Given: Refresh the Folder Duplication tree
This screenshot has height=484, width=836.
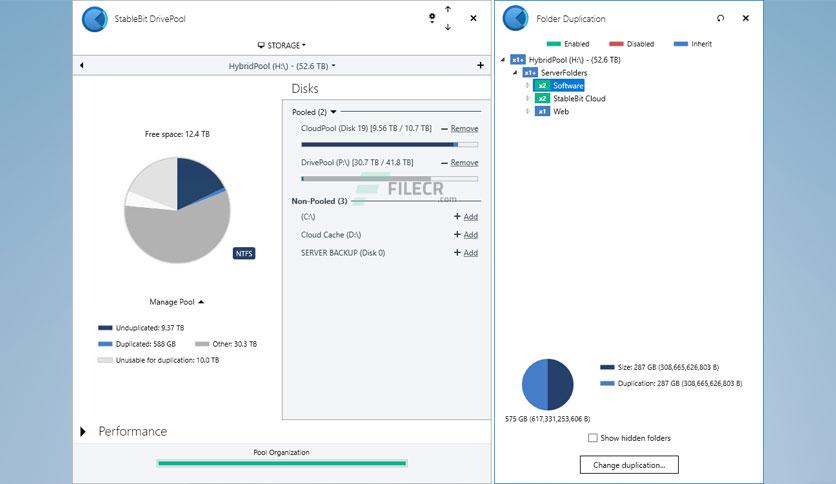Looking at the screenshot, I should (x=720, y=18).
